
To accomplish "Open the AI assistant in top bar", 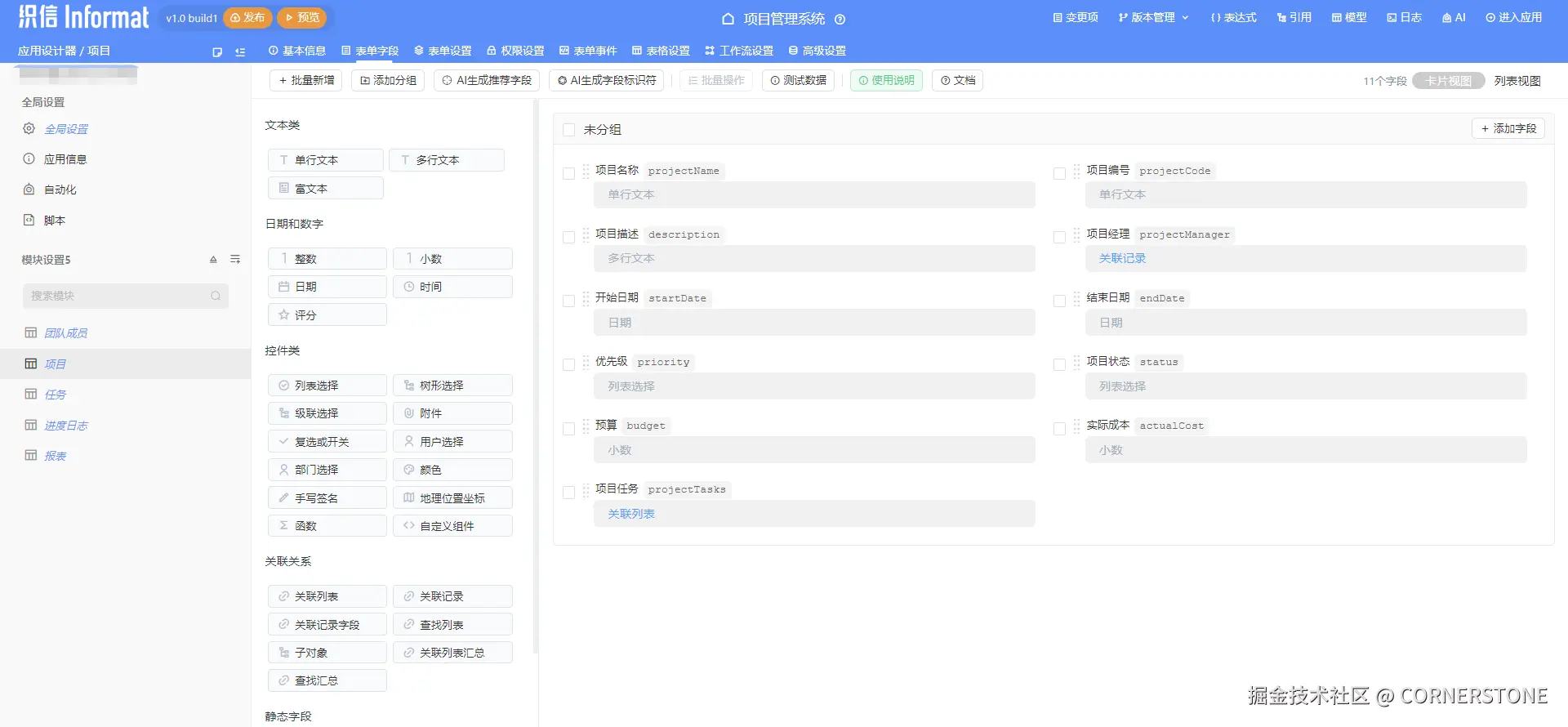I will 1454,17.
